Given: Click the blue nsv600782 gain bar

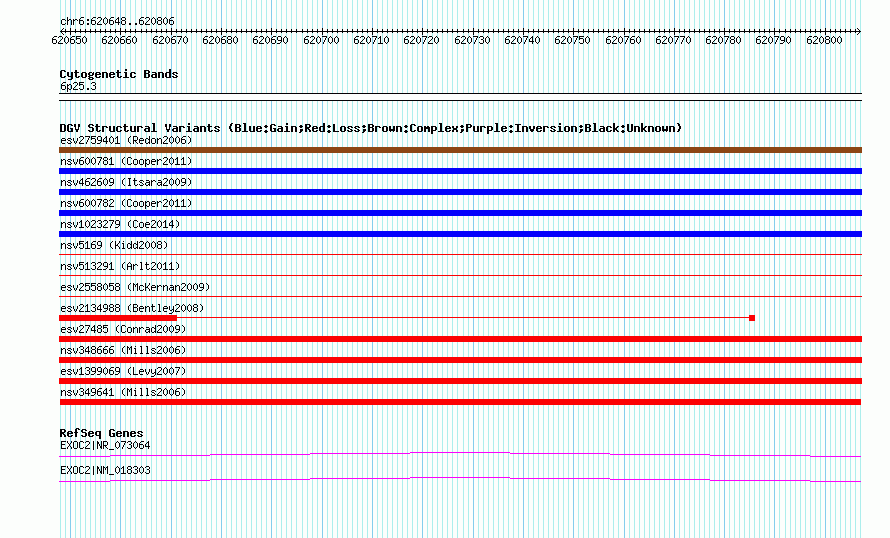Looking at the screenshot, I should click(x=460, y=213).
